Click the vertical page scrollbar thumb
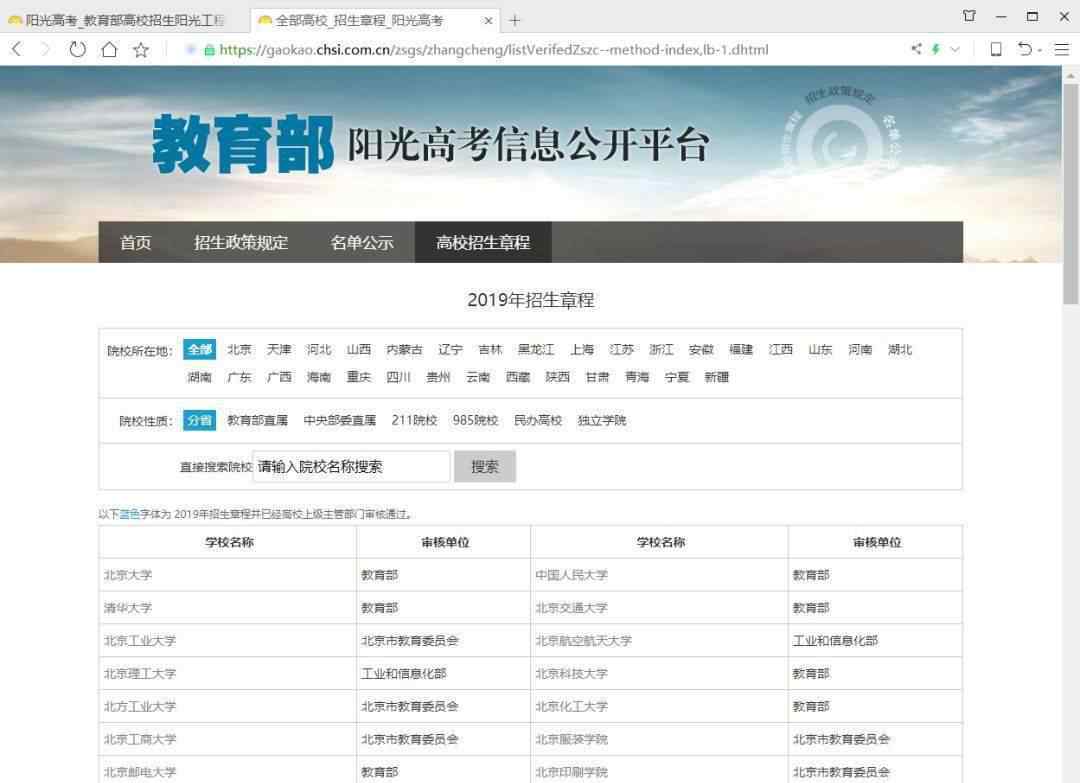This screenshot has width=1080, height=783. pos(1070,194)
